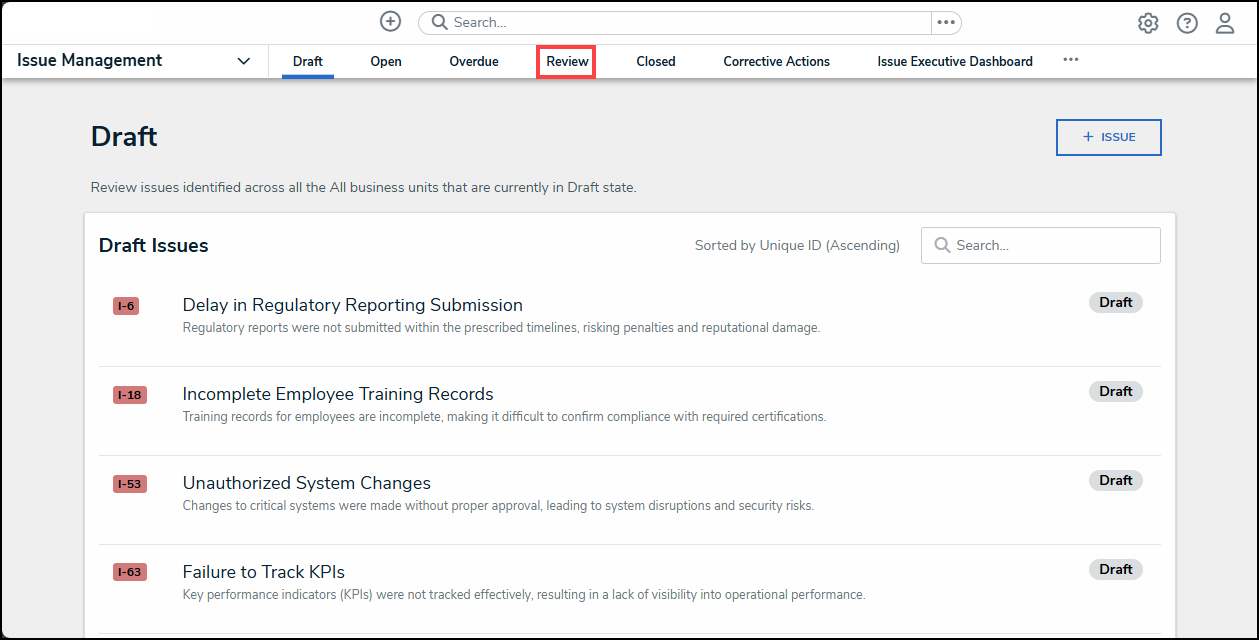The height and width of the screenshot is (640, 1259).
Task: Go to the Corrective Actions tab
Action: pos(776,61)
